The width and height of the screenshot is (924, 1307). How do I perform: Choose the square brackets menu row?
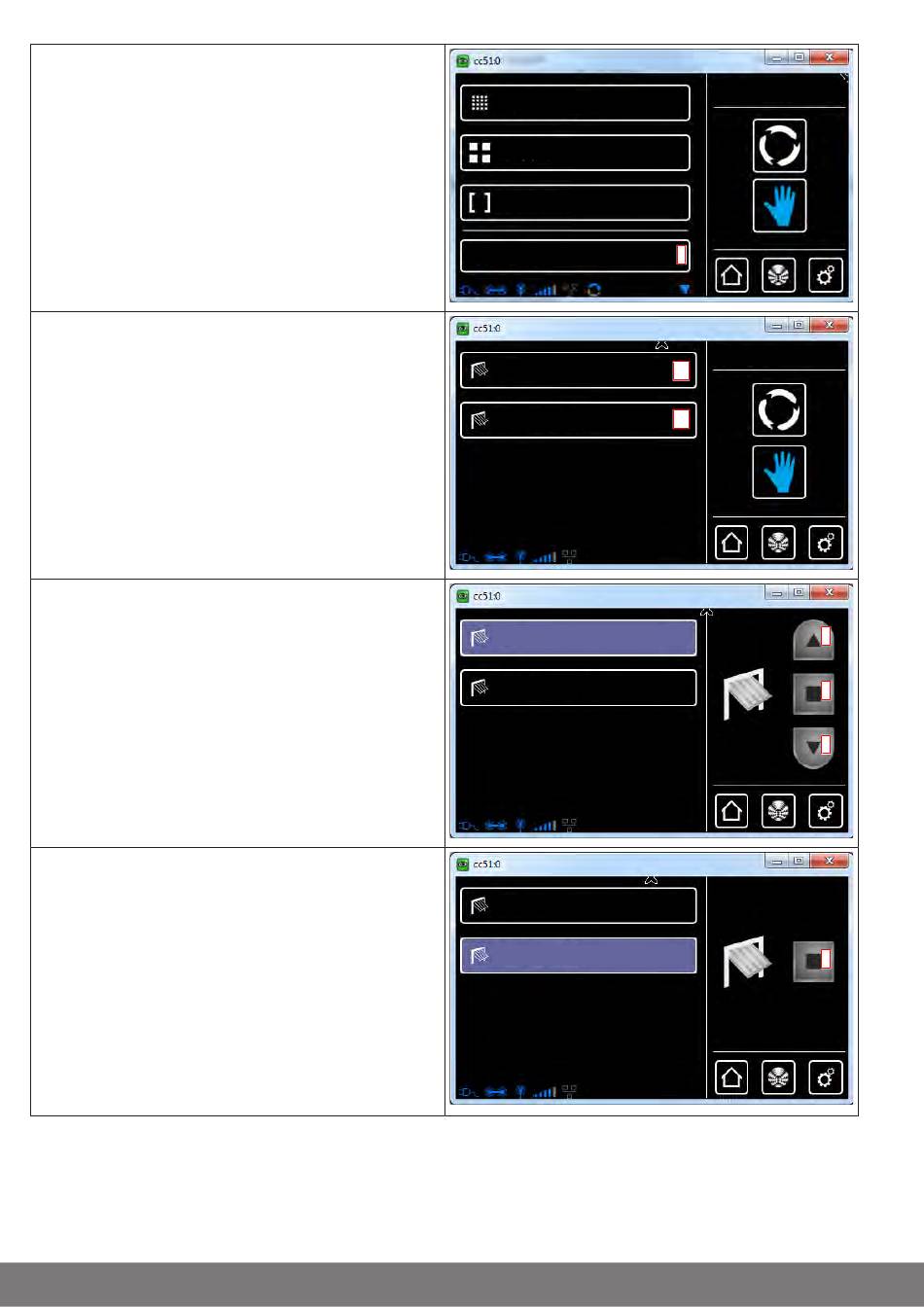tap(575, 202)
